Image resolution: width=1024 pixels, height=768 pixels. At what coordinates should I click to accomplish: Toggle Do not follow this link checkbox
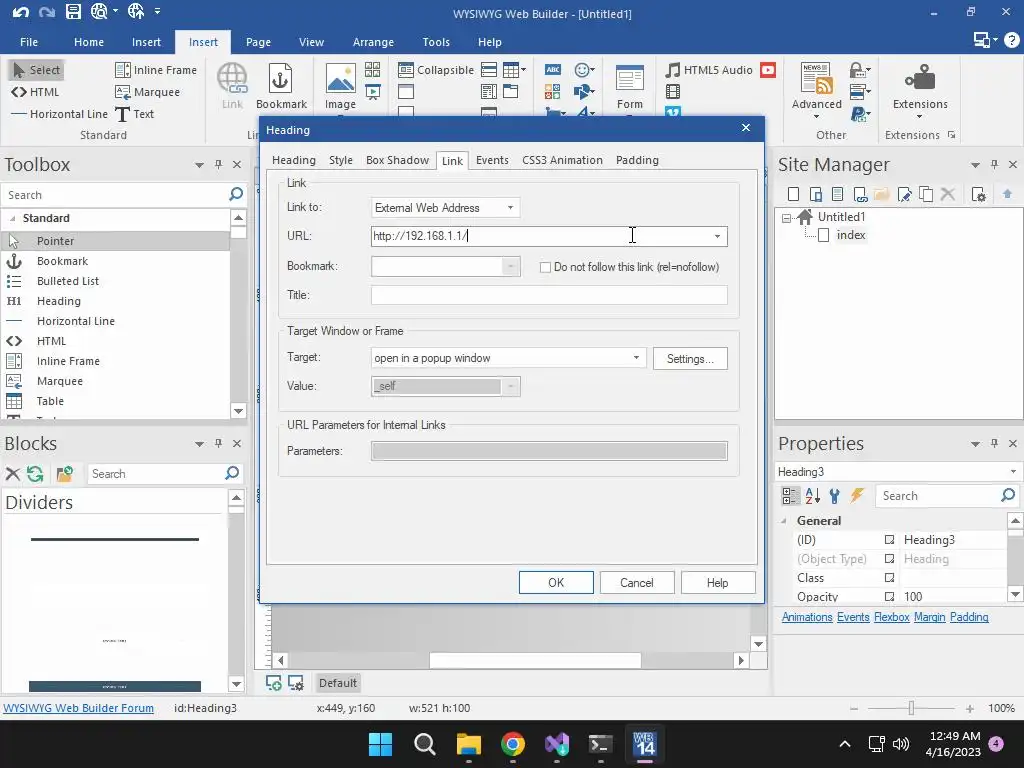[x=545, y=267]
